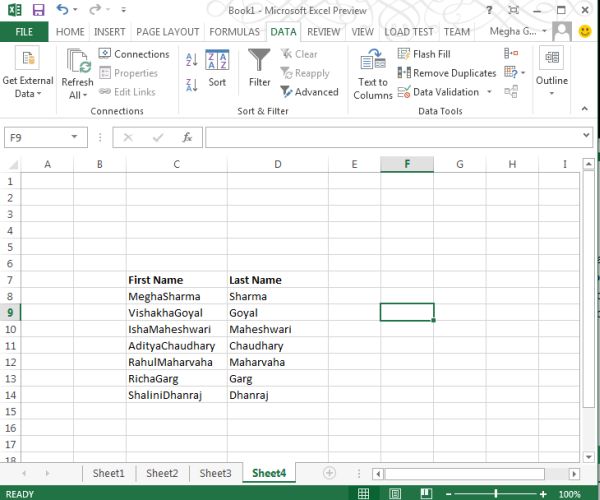Open What-If Analysis dropdown arrow

click(523, 72)
